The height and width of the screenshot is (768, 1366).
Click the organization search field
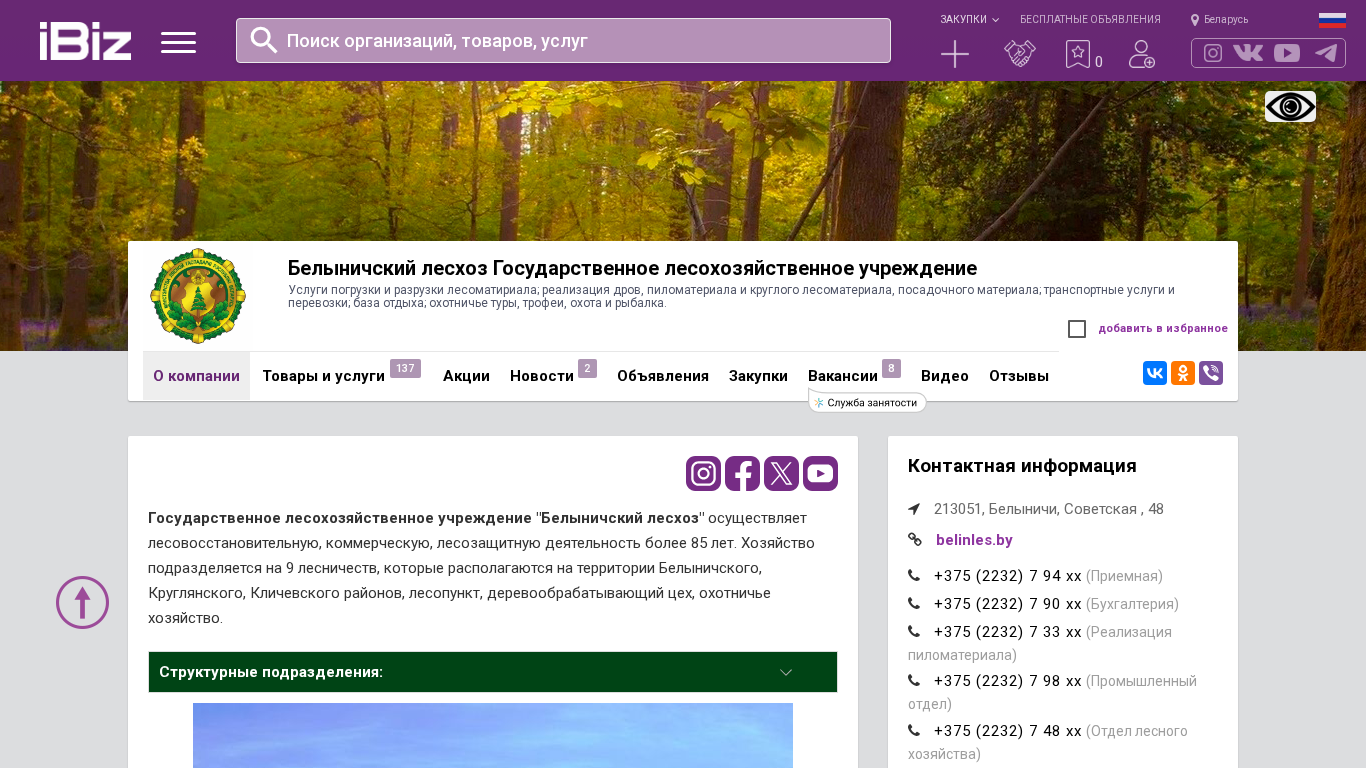pyautogui.click(x=563, y=40)
